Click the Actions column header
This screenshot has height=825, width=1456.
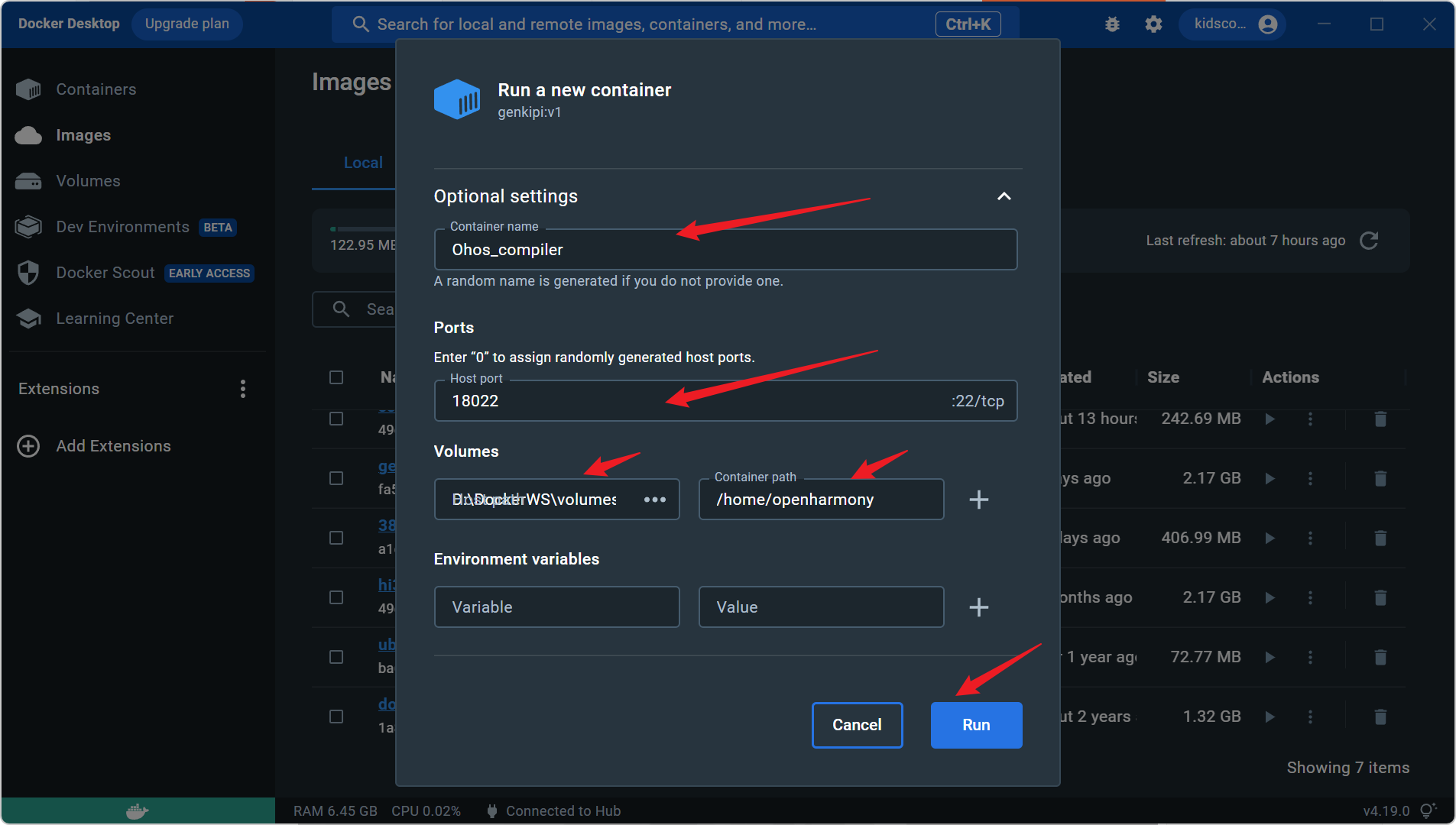pyautogui.click(x=1290, y=377)
